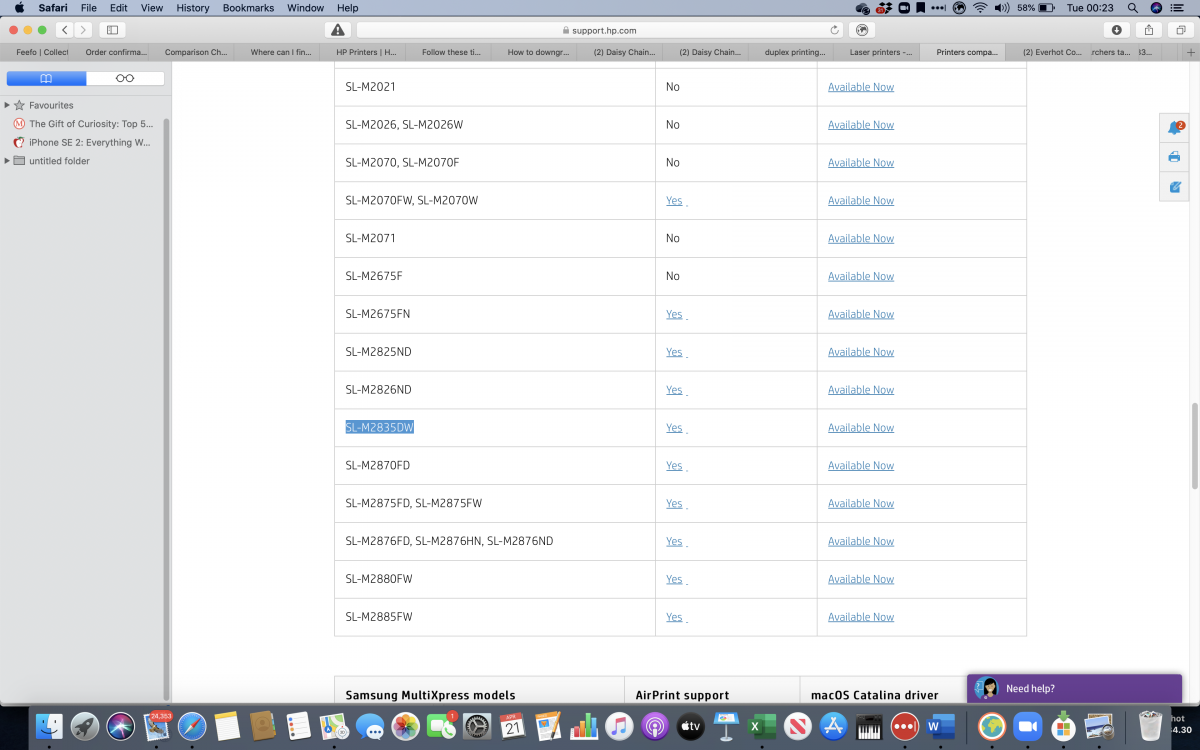
Task: Open Wi-Fi status menu
Action: (x=980, y=7)
